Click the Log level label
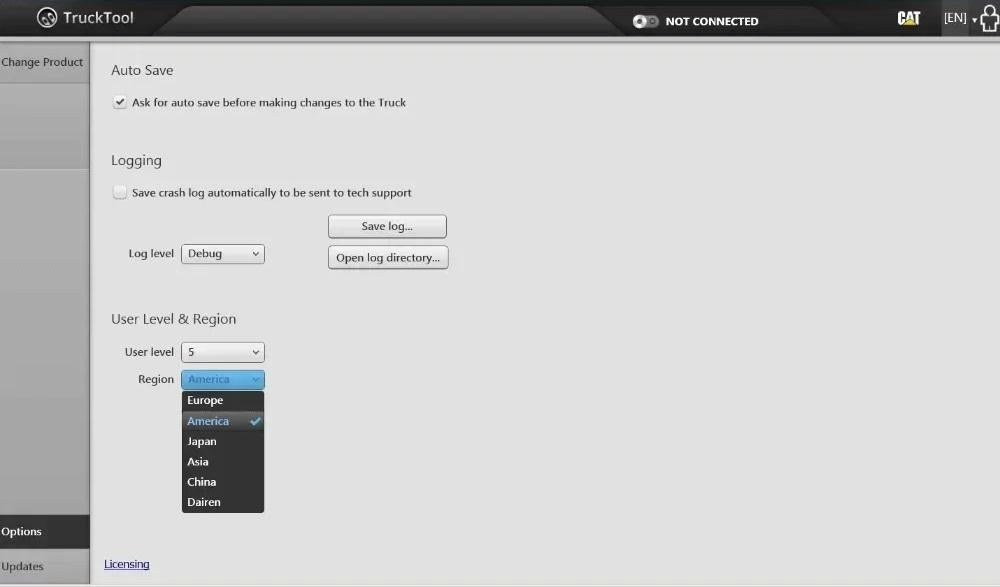This screenshot has width=1000, height=587. [151, 253]
